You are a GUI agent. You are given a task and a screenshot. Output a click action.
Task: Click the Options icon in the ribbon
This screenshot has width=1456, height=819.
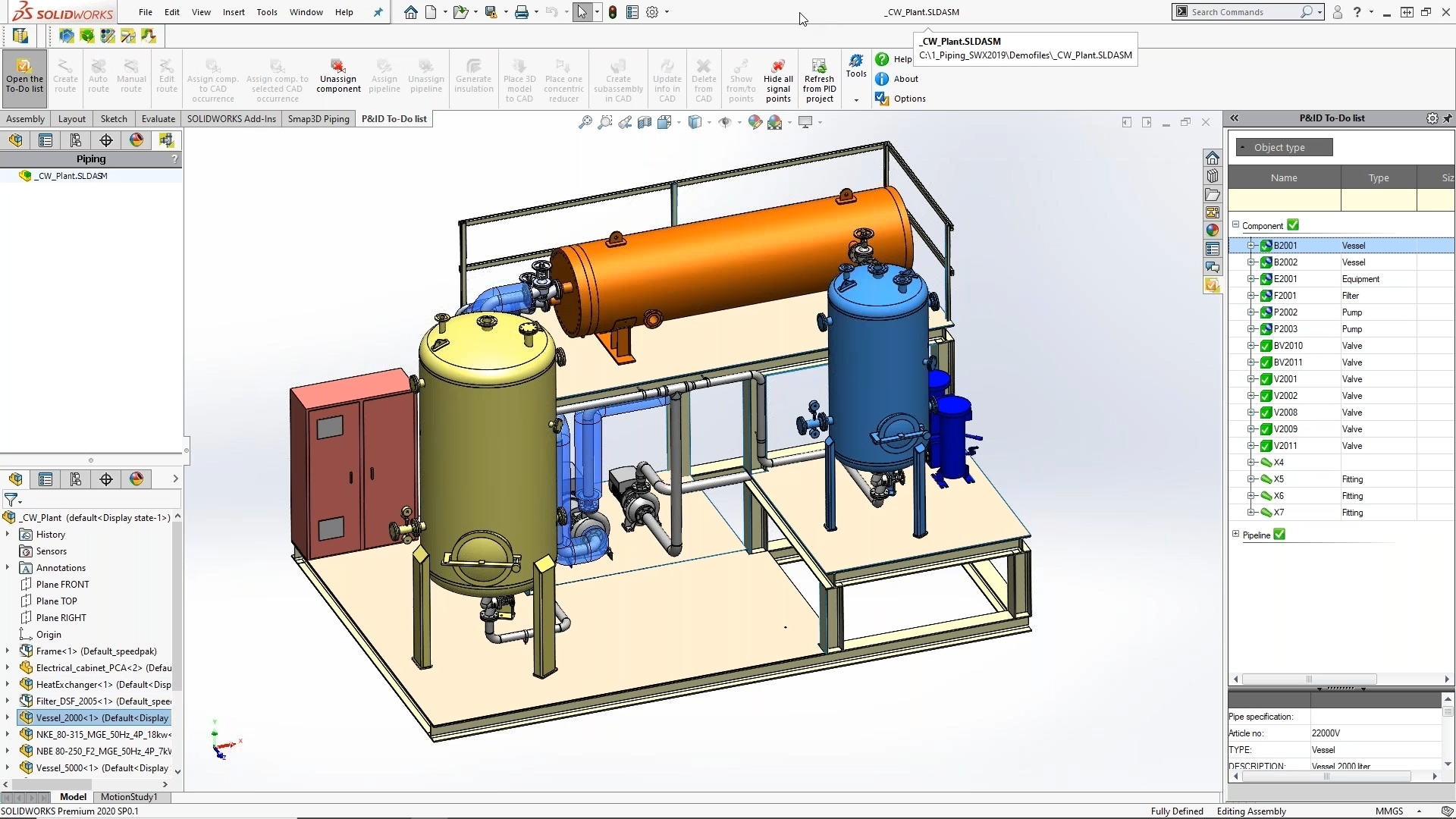[x=882, y=99]
